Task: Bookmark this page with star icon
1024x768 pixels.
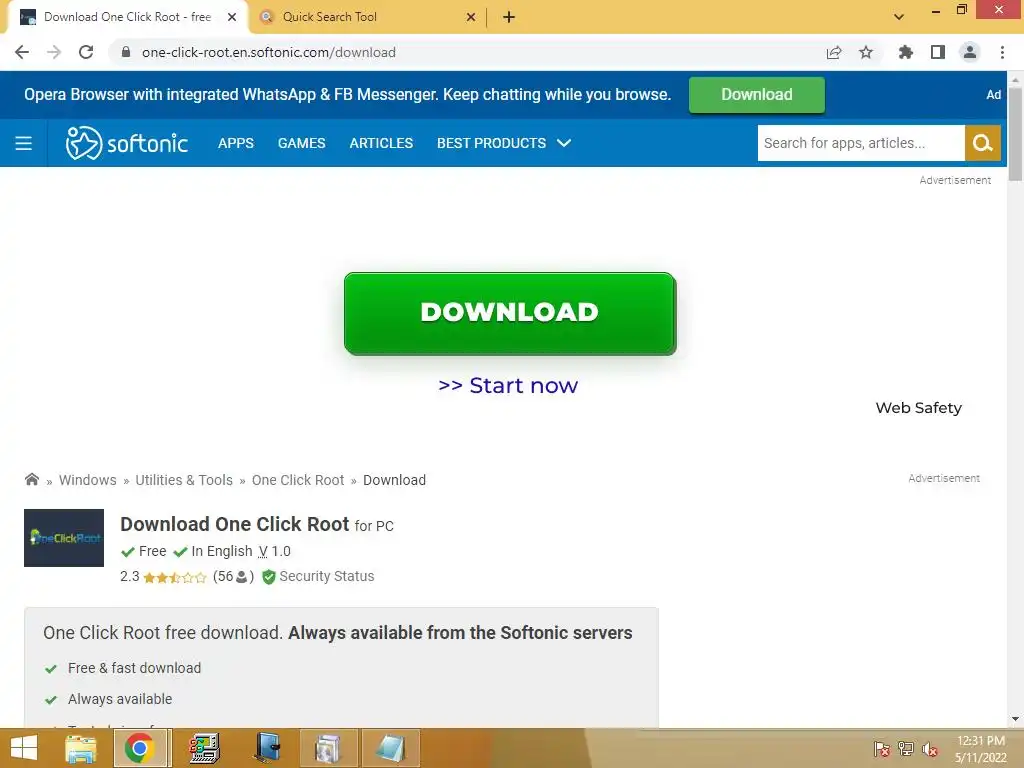Action: point(866,52)
